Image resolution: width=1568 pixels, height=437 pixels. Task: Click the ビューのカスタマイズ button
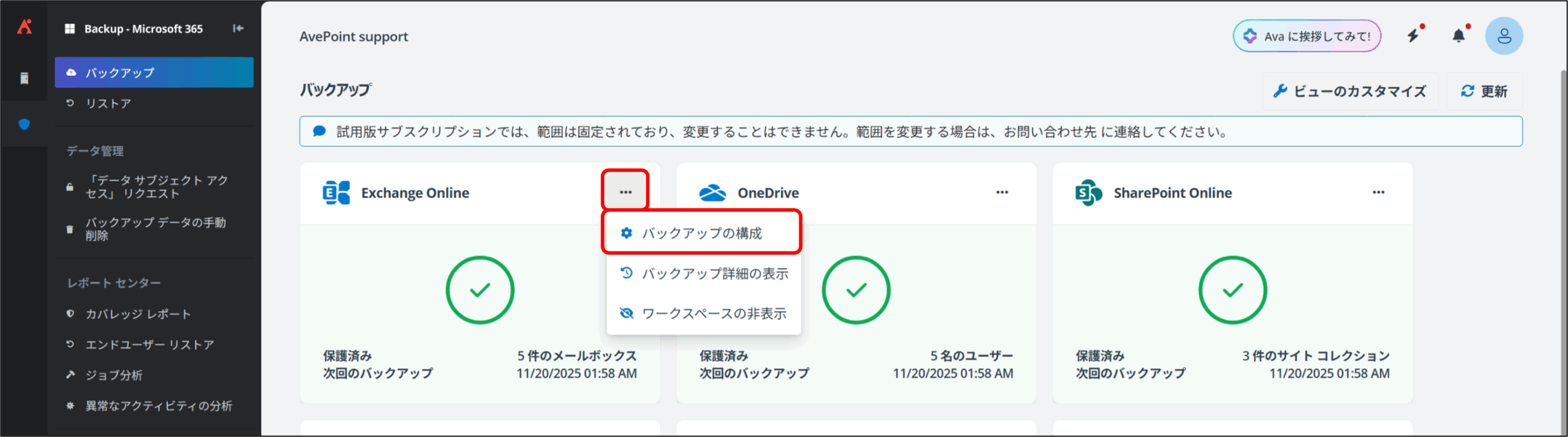[x=1350, y=91]
